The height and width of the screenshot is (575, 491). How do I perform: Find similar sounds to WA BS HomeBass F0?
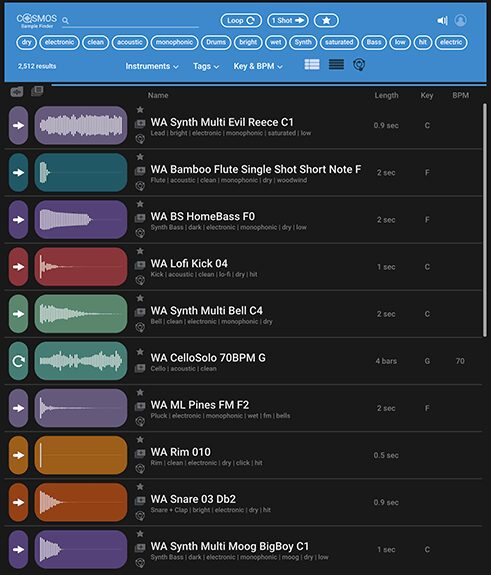[140, 233]
